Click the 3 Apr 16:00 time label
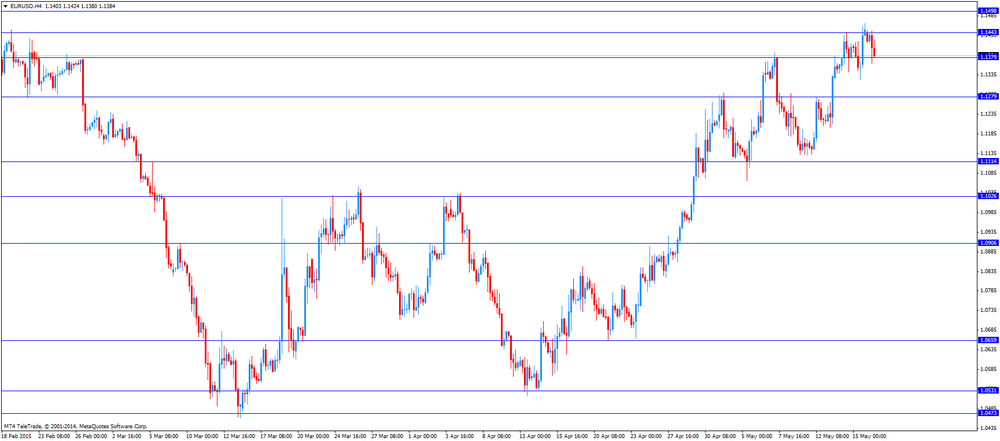1000x441 pixels. (462, 436)
